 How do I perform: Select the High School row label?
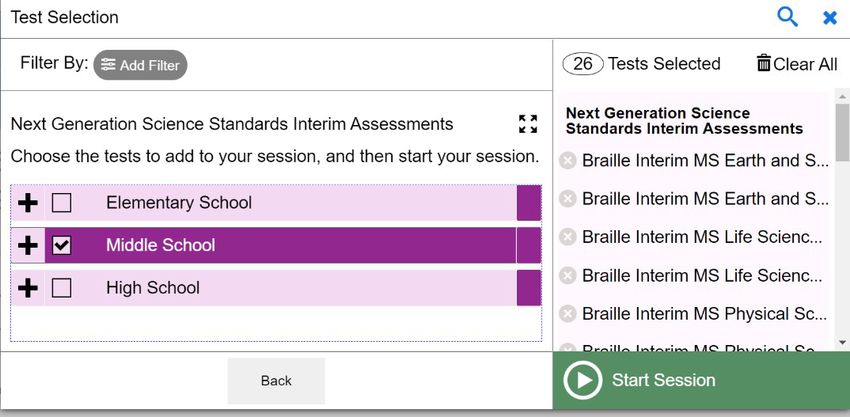pyautogui.click(x=153, y=287)
